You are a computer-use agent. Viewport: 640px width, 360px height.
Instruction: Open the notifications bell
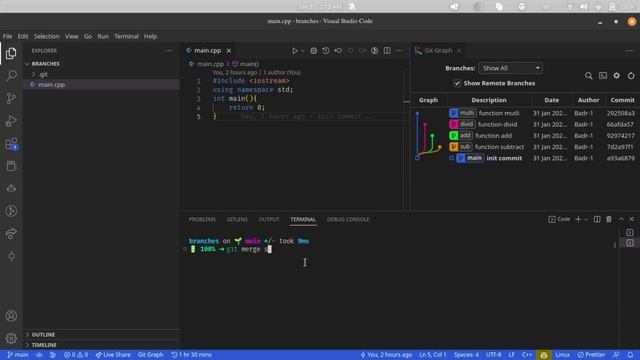(630, 355)
